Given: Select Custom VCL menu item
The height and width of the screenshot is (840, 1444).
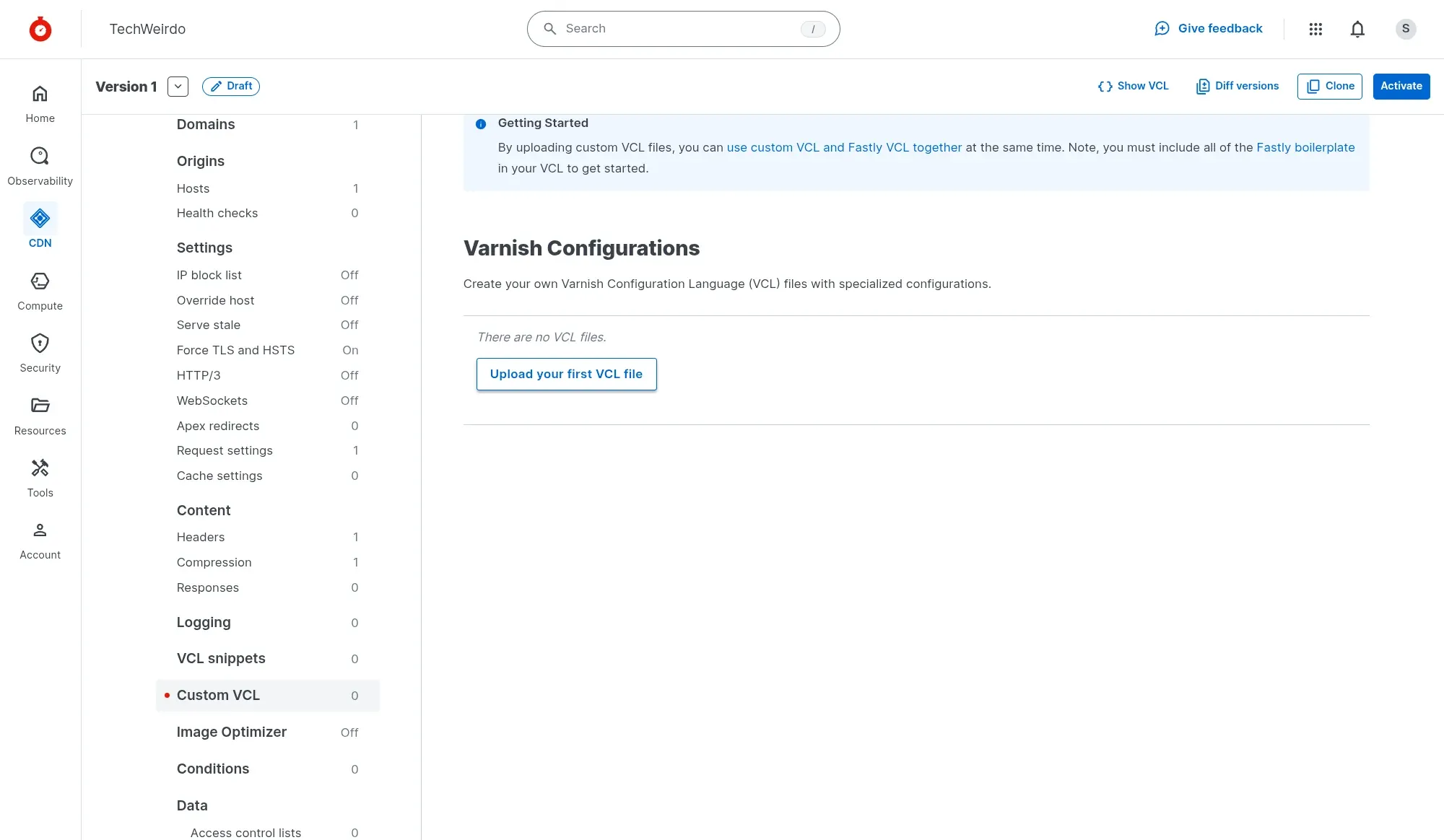Looking at the screenshot, I should click(267, 695).
